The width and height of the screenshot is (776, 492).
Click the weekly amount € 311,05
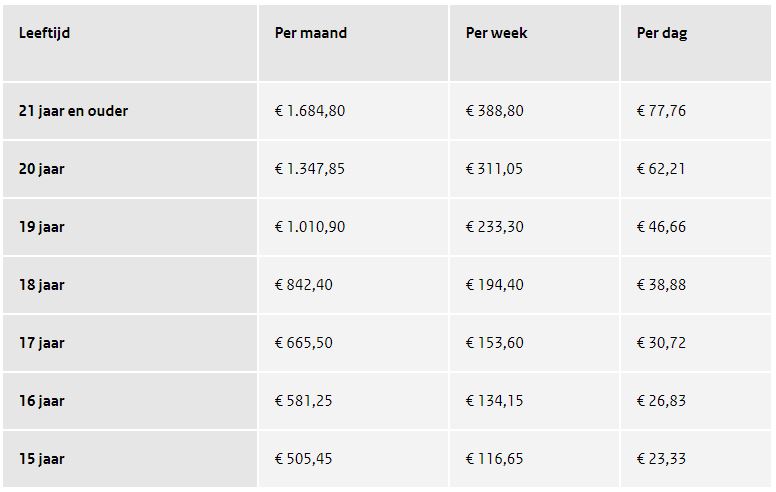pyautogui.click(x=494, y=169)
